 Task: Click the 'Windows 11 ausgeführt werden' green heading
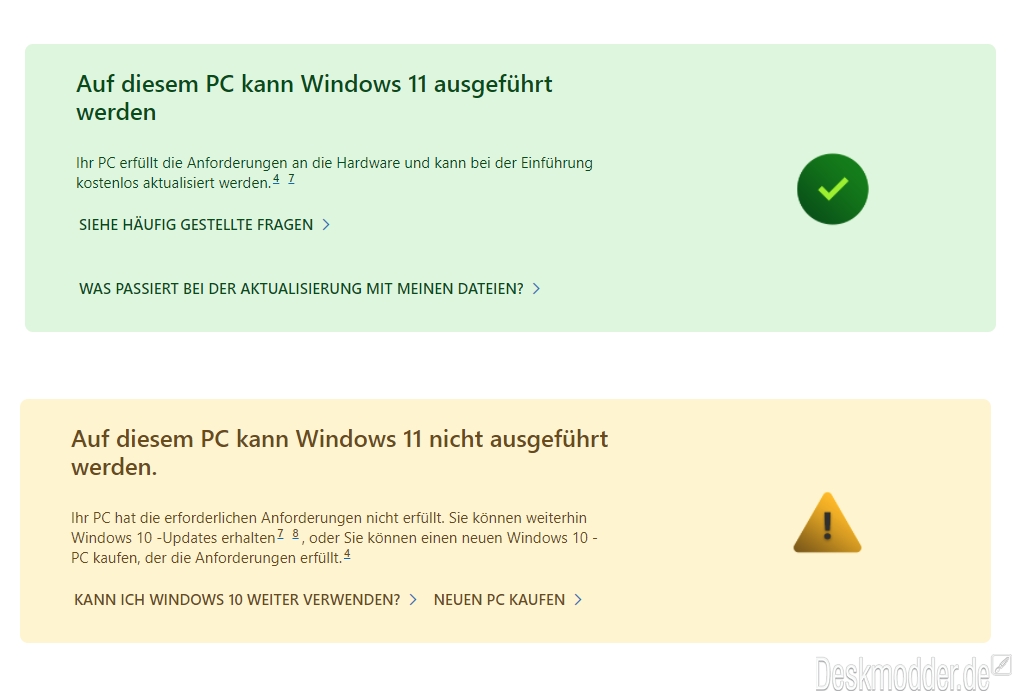(x=314, y=97)
